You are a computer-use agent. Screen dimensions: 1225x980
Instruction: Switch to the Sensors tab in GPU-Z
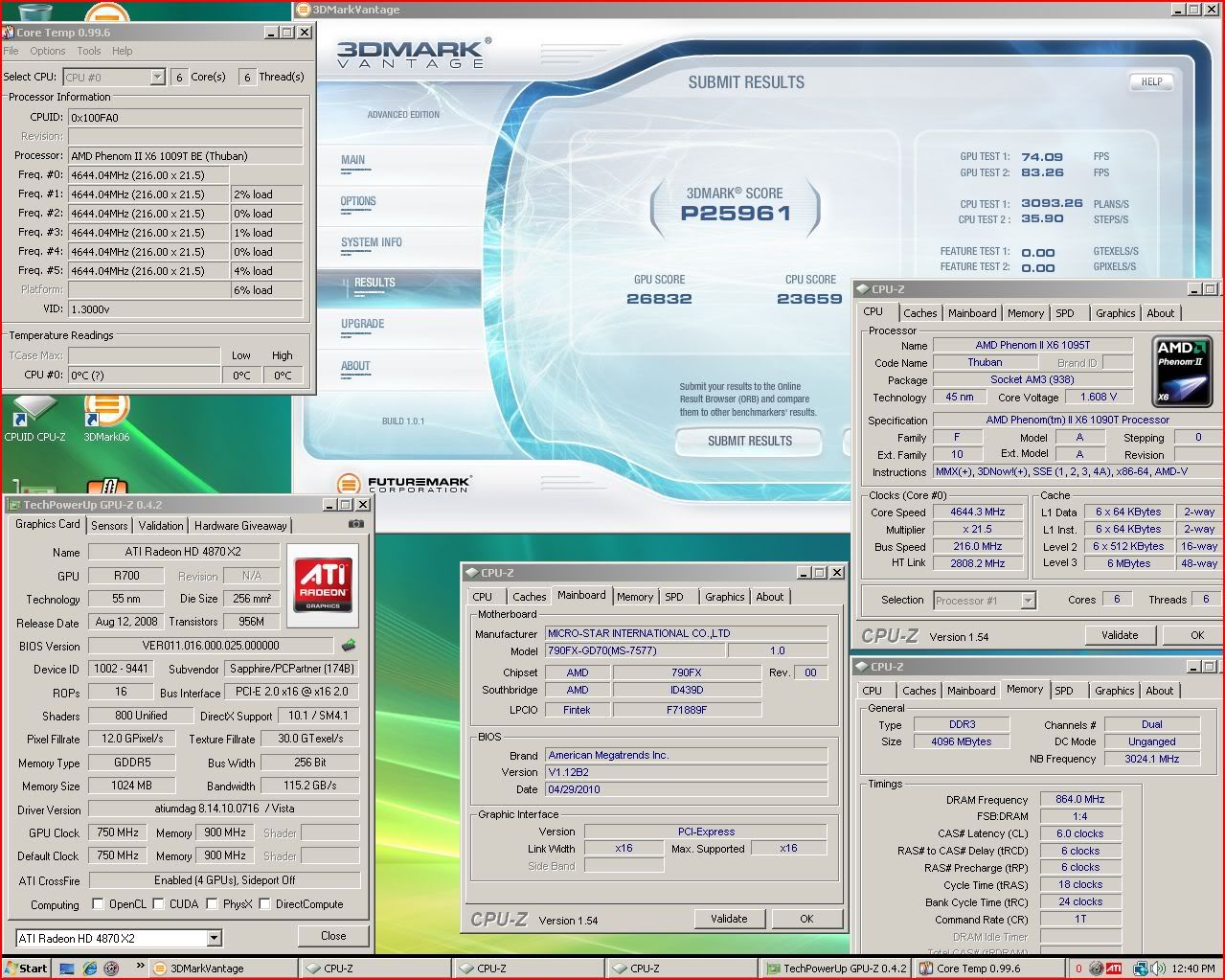109,526
